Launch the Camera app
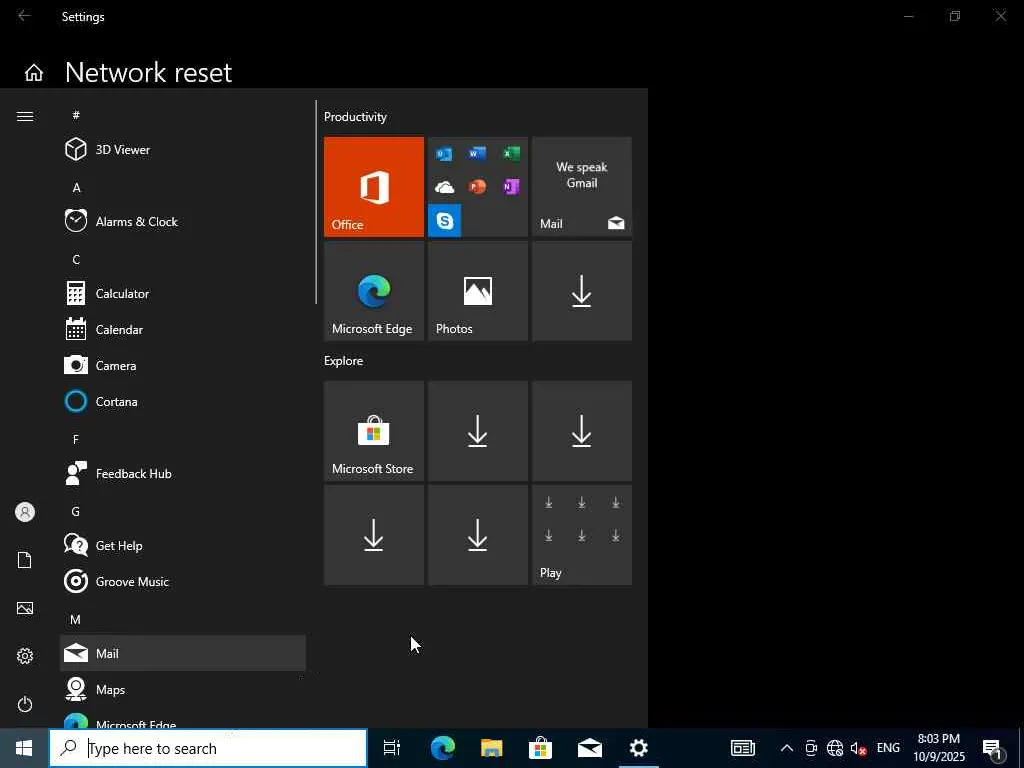The height and width of the screenshot is (768, 1024). [183, 365]
